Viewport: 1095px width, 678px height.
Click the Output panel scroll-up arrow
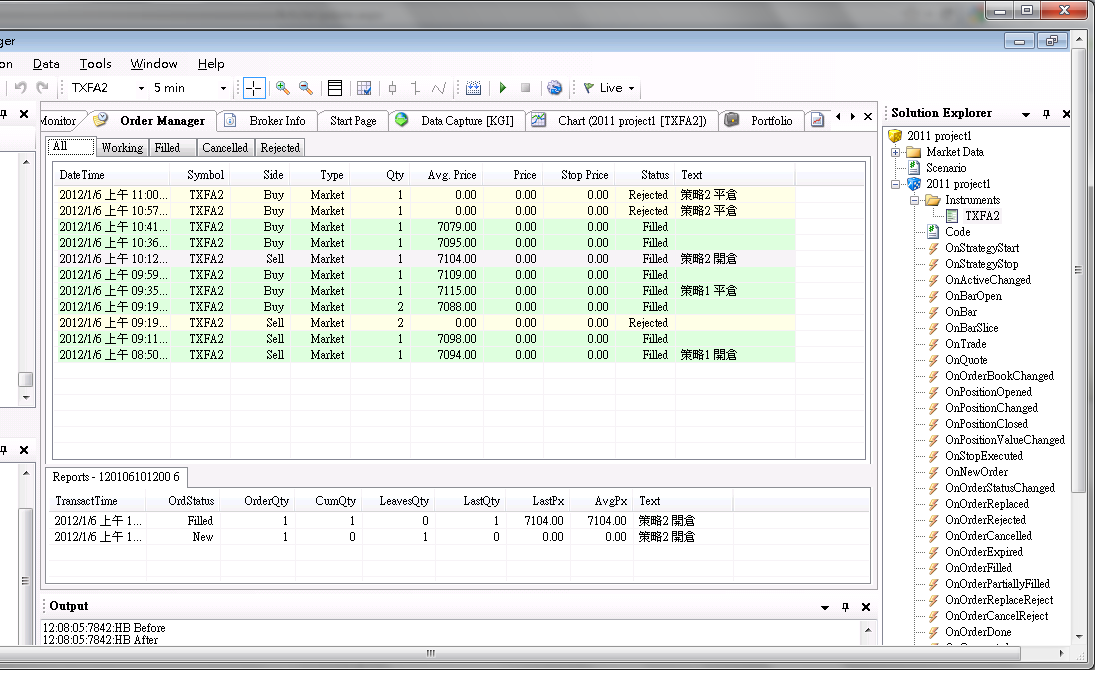[x=868, y=630]
